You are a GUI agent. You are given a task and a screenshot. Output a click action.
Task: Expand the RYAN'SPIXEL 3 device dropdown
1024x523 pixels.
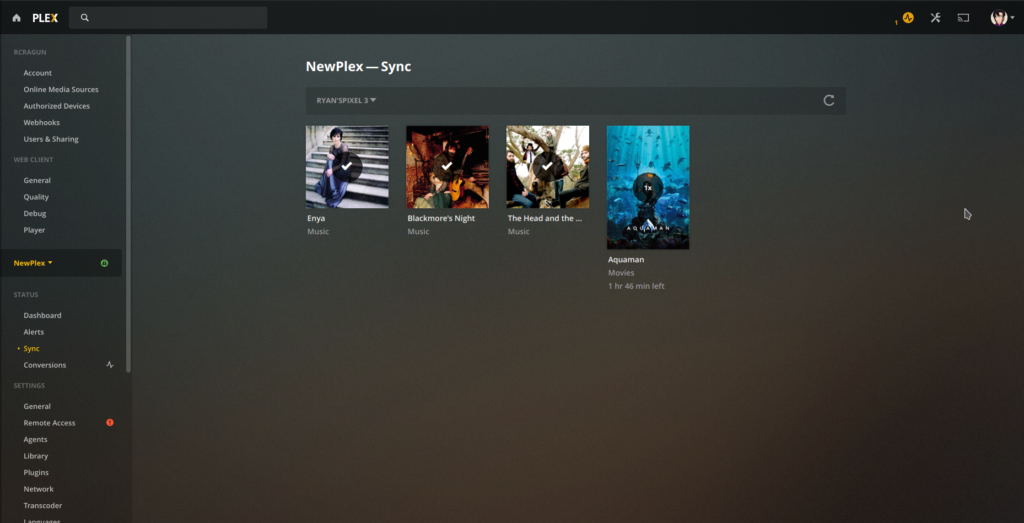(346, 101)
